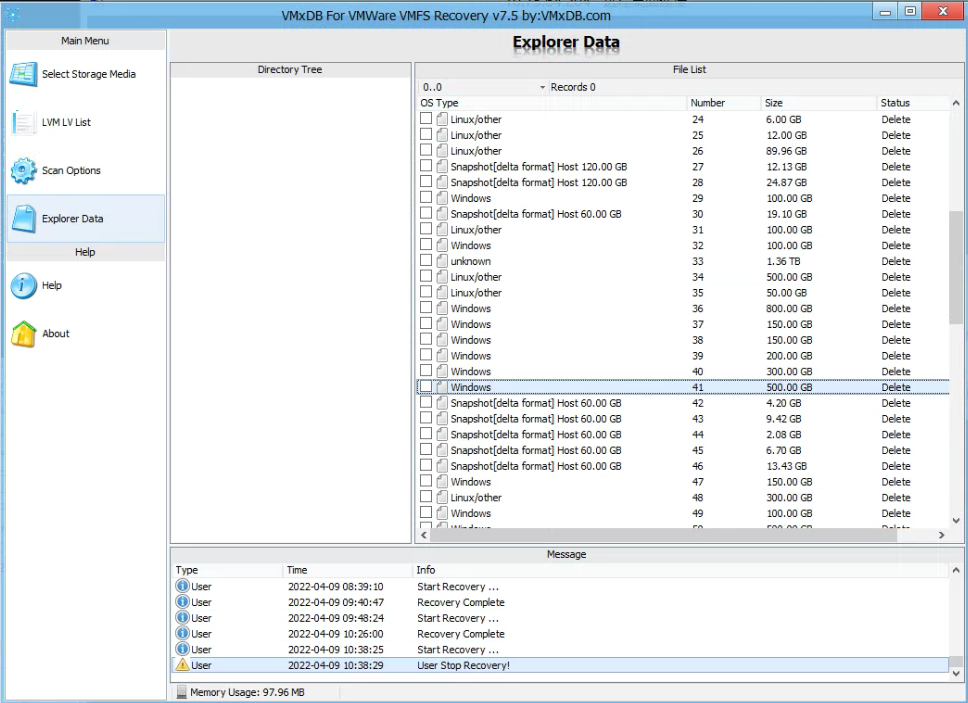The image size is (968, 703).
Task: Tick the checkbox for Snapshot record 27
Action: point(426,166)
